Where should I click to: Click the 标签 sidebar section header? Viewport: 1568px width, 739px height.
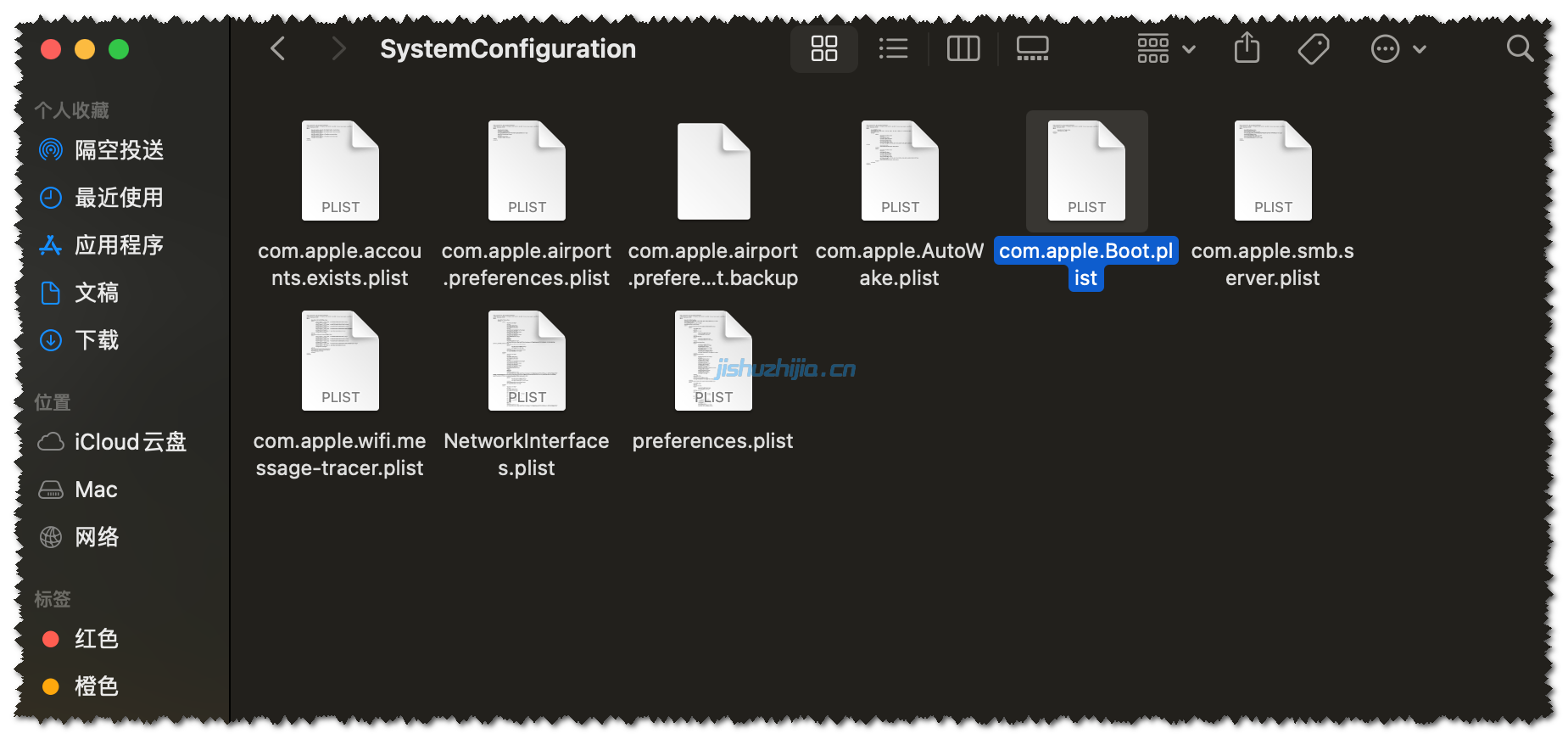pos(53,599)
